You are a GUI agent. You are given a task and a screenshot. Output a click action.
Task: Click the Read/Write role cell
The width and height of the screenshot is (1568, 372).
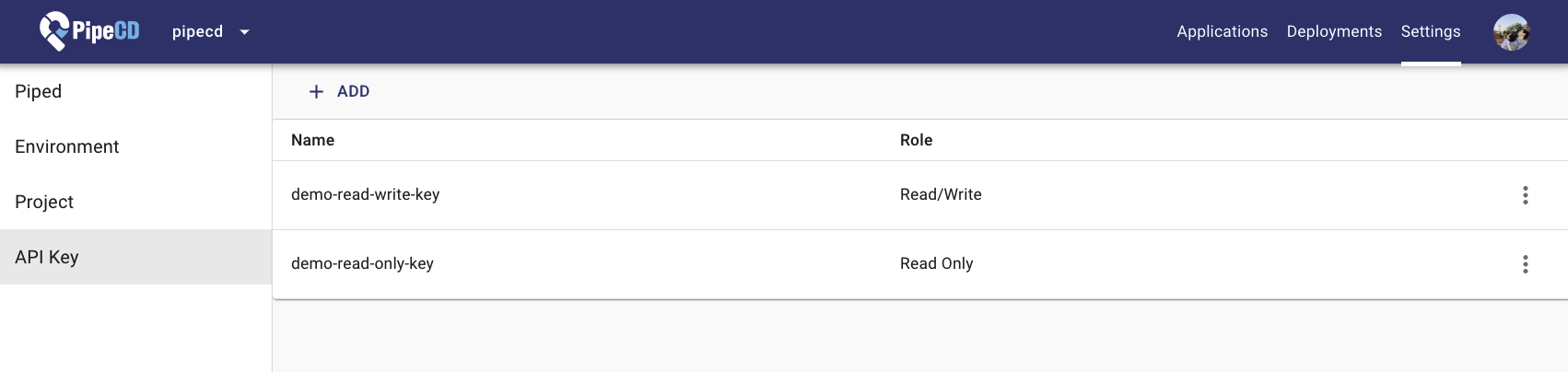tap(941, 194)
